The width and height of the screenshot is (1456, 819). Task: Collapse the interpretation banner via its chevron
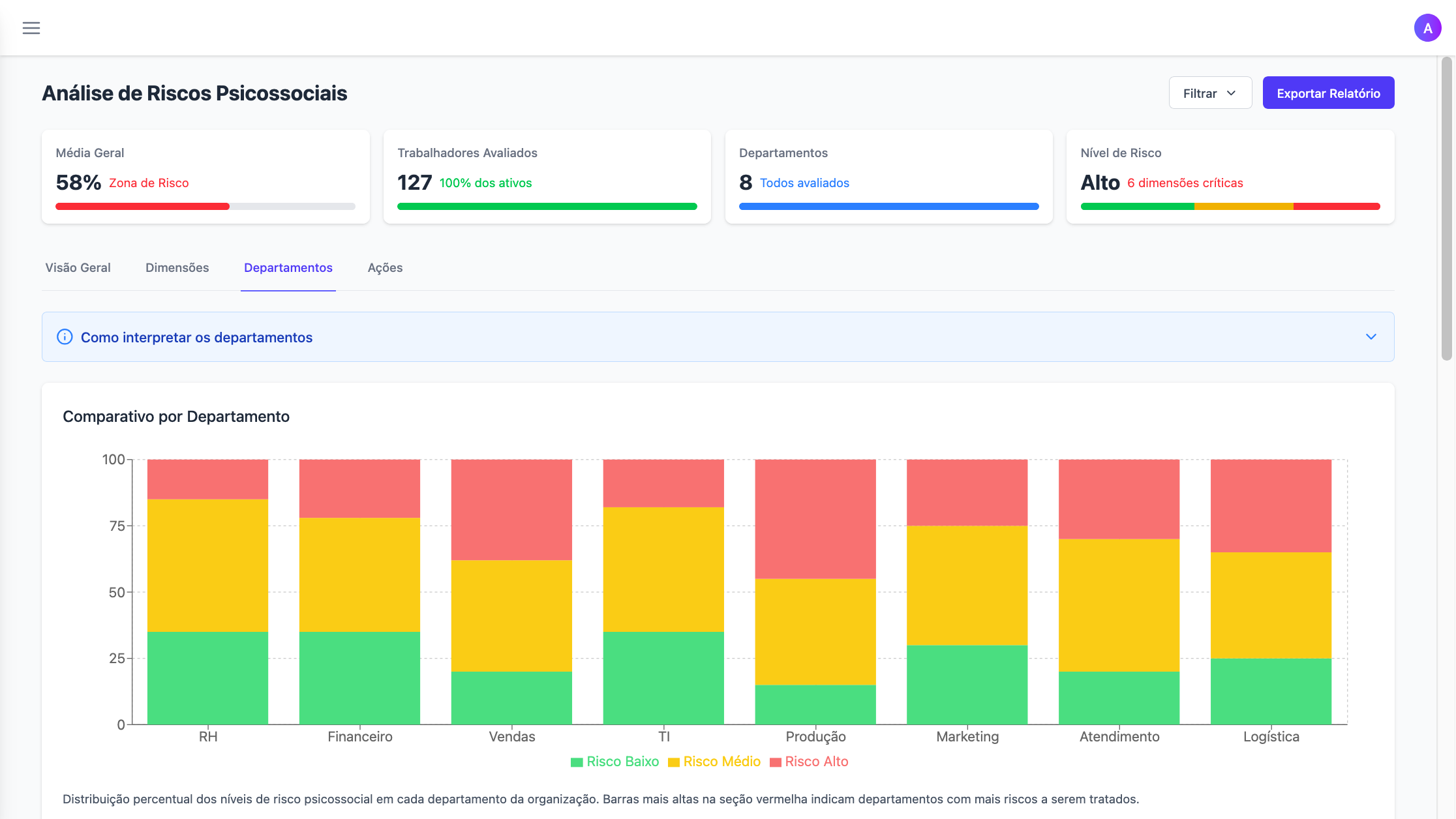[1371, 337]
